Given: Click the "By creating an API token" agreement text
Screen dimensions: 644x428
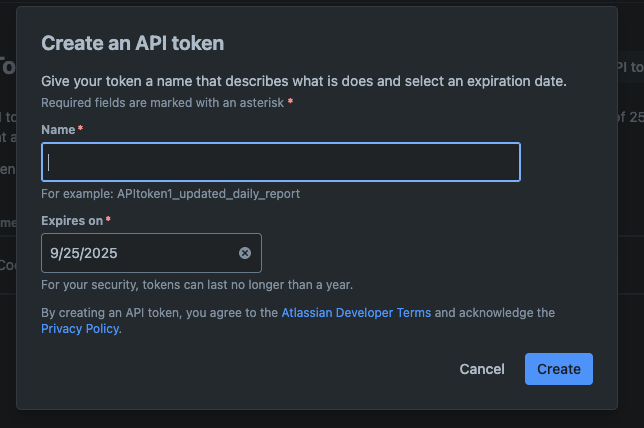Looking at the screenshot, I should pyautogui.click(x=160, y=313).
